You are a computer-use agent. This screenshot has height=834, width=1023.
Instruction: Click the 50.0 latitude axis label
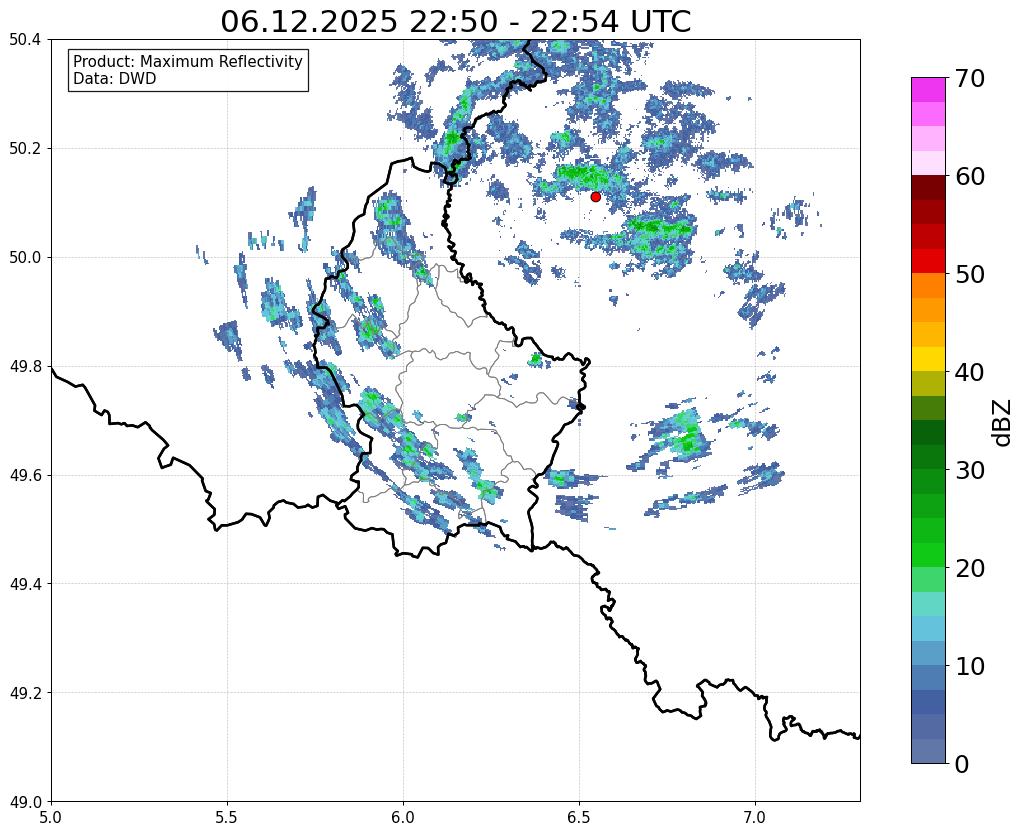[x=25, y=258]
